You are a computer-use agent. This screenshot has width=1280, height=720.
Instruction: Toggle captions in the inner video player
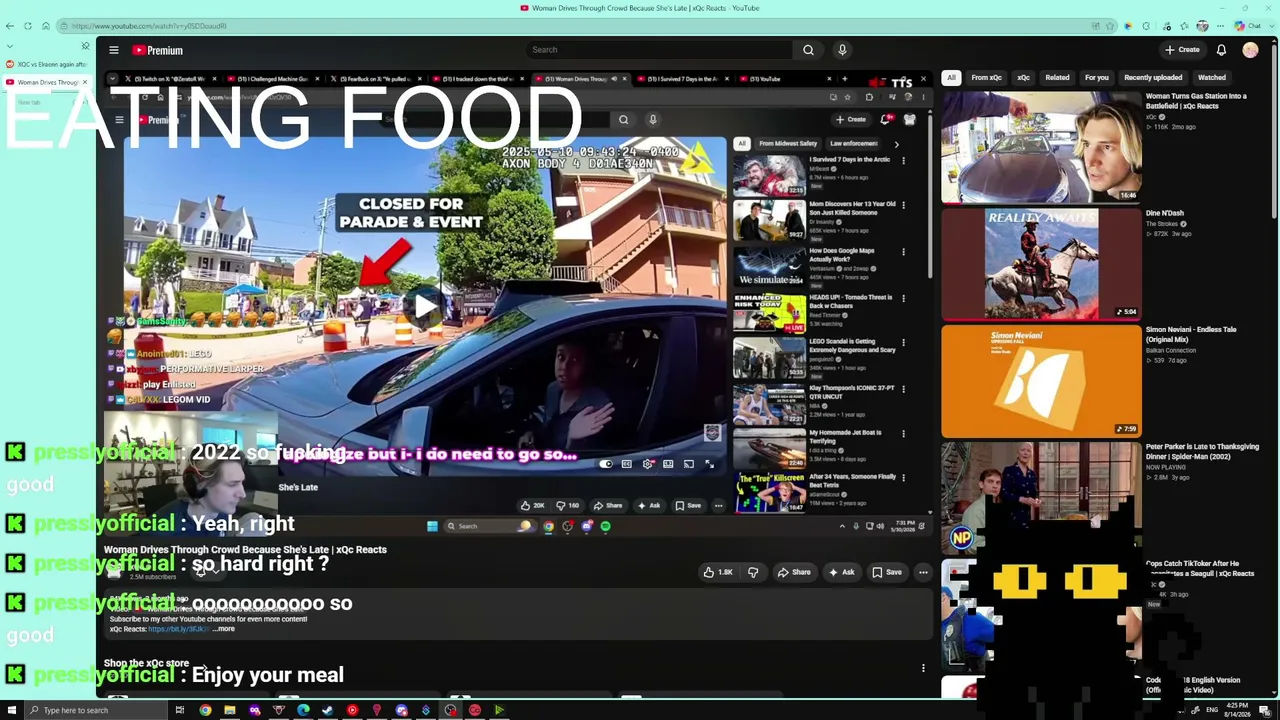627,464
